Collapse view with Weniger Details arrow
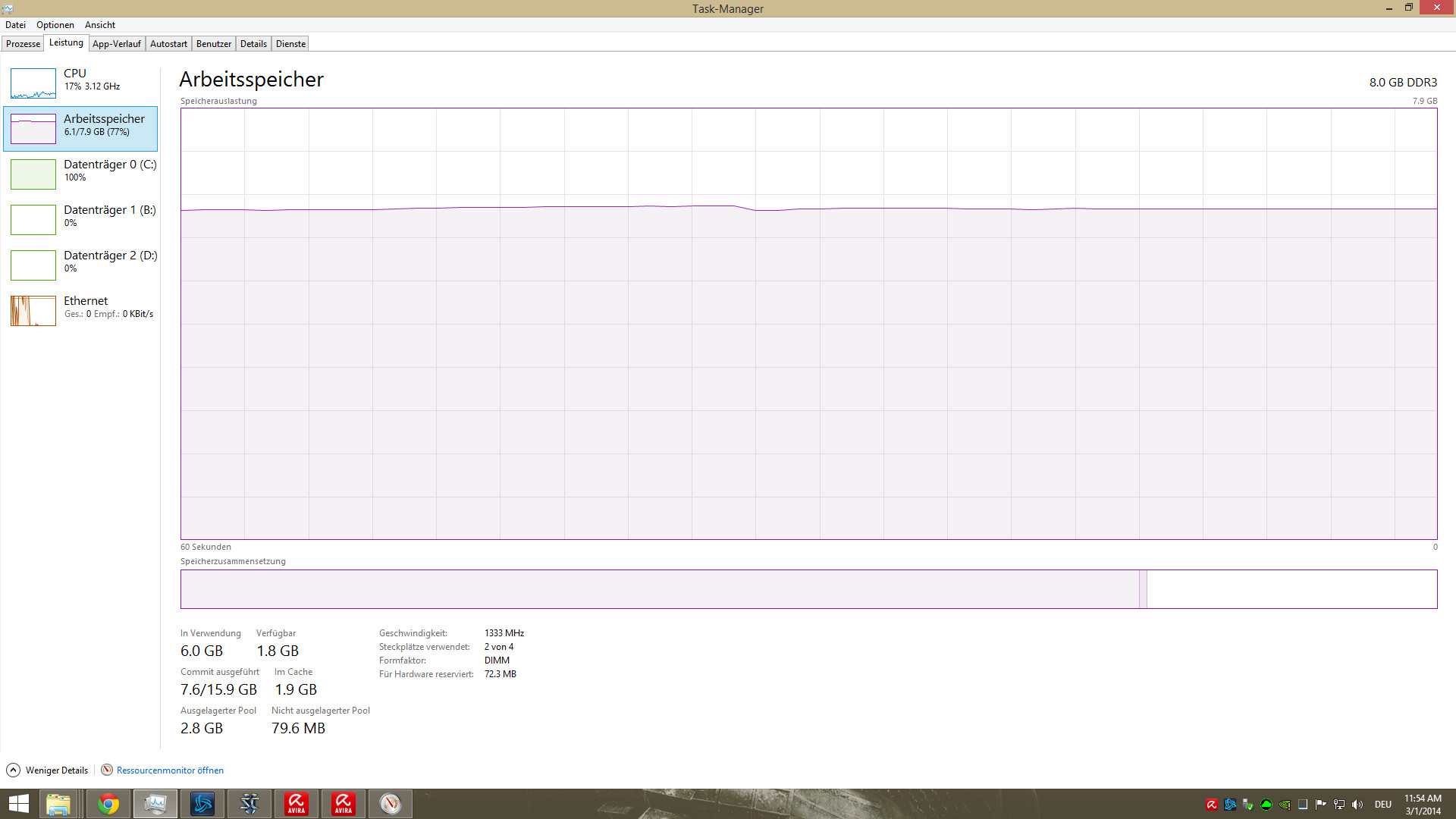The image size is (1456, 819). [13, 770]
